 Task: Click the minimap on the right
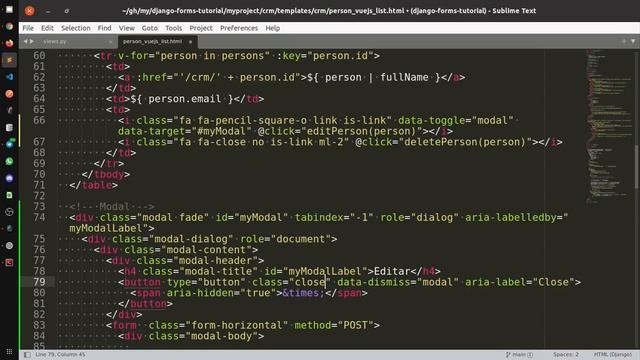608,127
